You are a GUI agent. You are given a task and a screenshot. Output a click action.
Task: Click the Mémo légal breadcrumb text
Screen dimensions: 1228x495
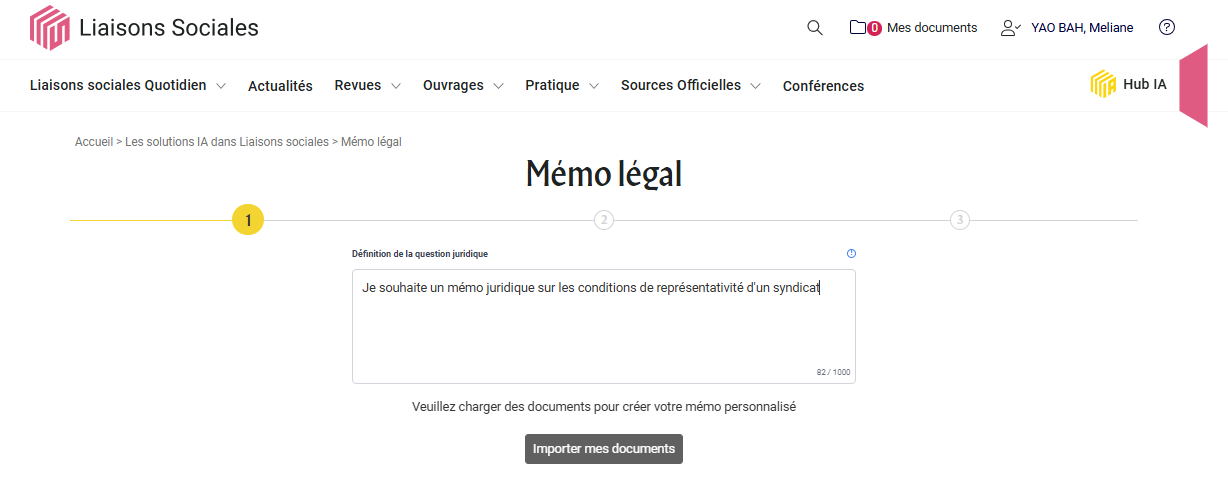[371, 142]
